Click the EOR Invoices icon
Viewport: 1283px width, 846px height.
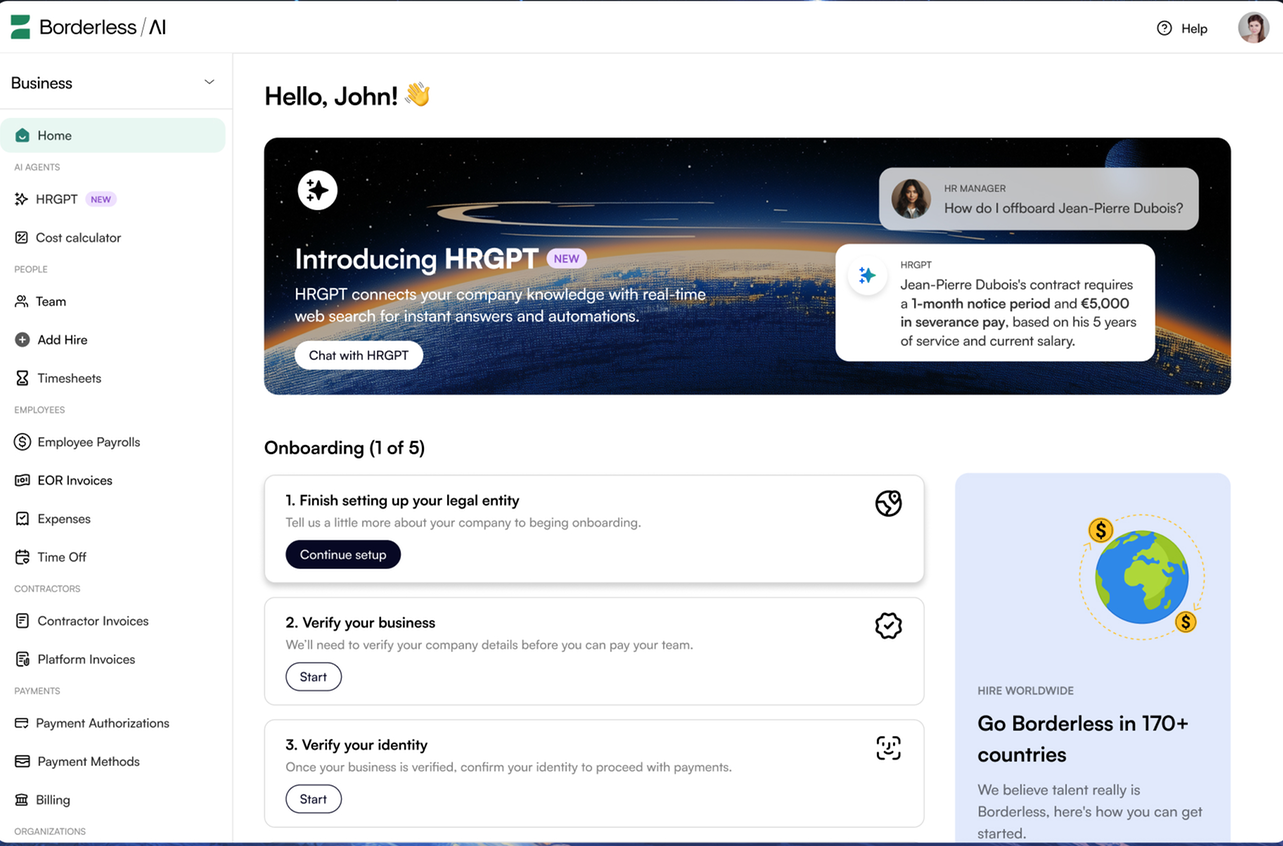click(x=22, y=480)
